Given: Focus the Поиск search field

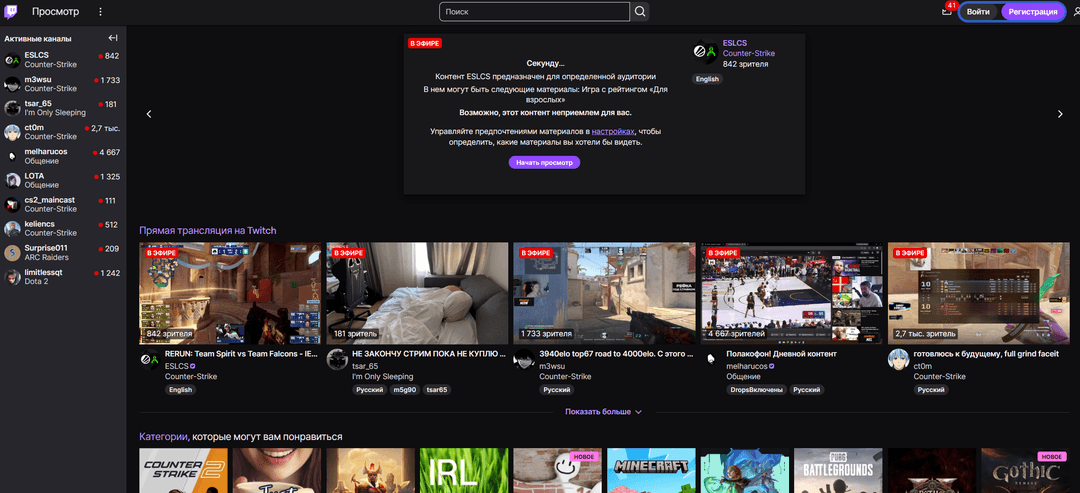Looking at the screenshot, I should click(x=534, y=12).
